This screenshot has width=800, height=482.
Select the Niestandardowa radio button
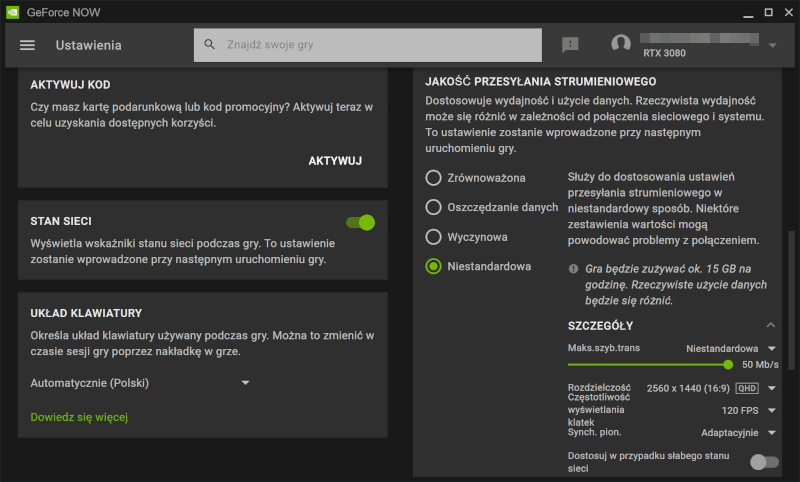click(x=433, y=266)
